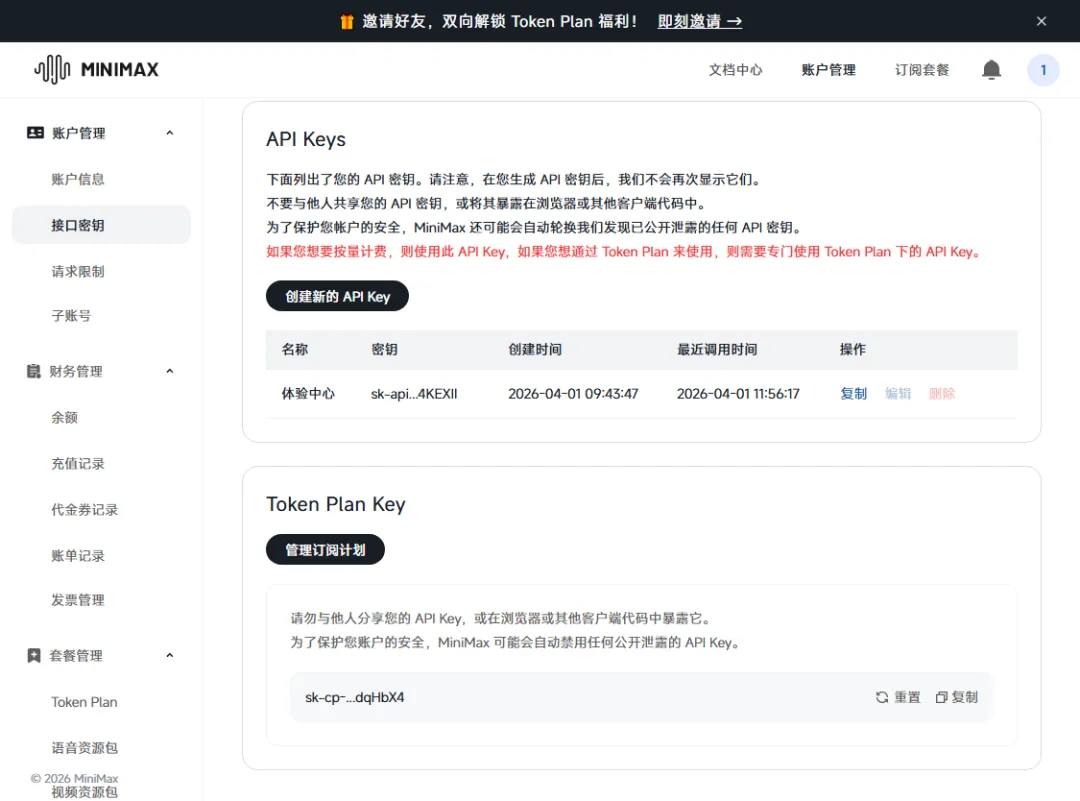Viewport: 1080px width, 801px height.
Task: Click the API Keys section heading
Action: point(306,139)
